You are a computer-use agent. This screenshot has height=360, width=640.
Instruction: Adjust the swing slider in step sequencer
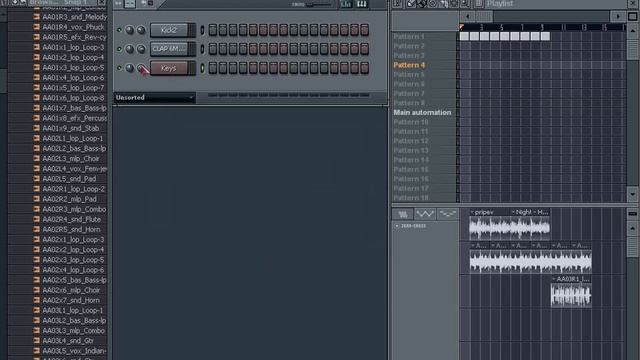point(319,4)
